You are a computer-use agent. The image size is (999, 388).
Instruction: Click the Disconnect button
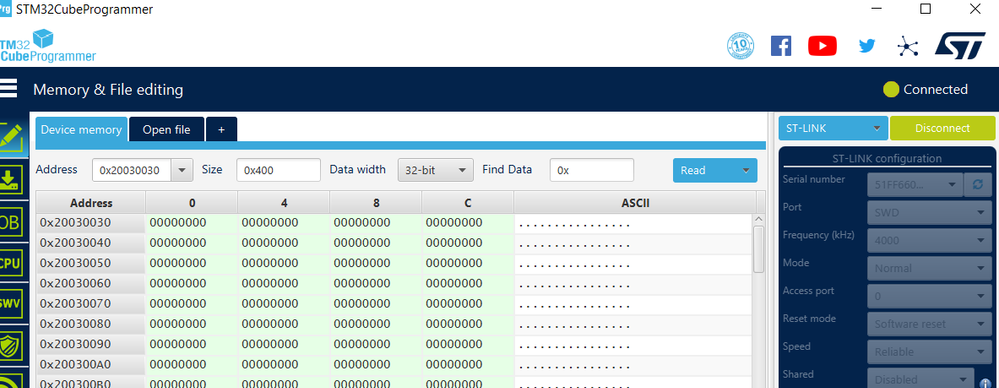[x=942, y=128]
